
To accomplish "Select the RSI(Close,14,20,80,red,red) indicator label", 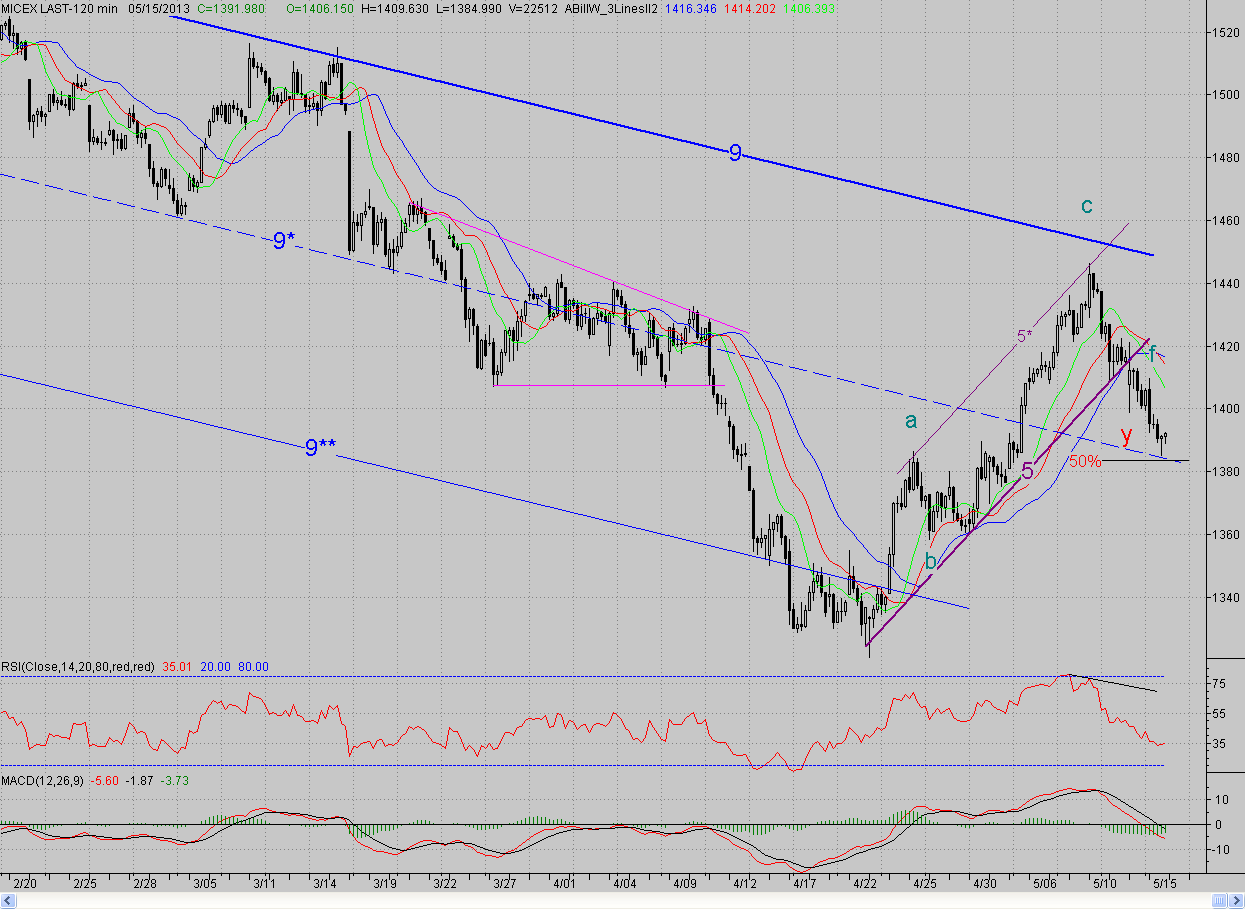I will [77, 666].
